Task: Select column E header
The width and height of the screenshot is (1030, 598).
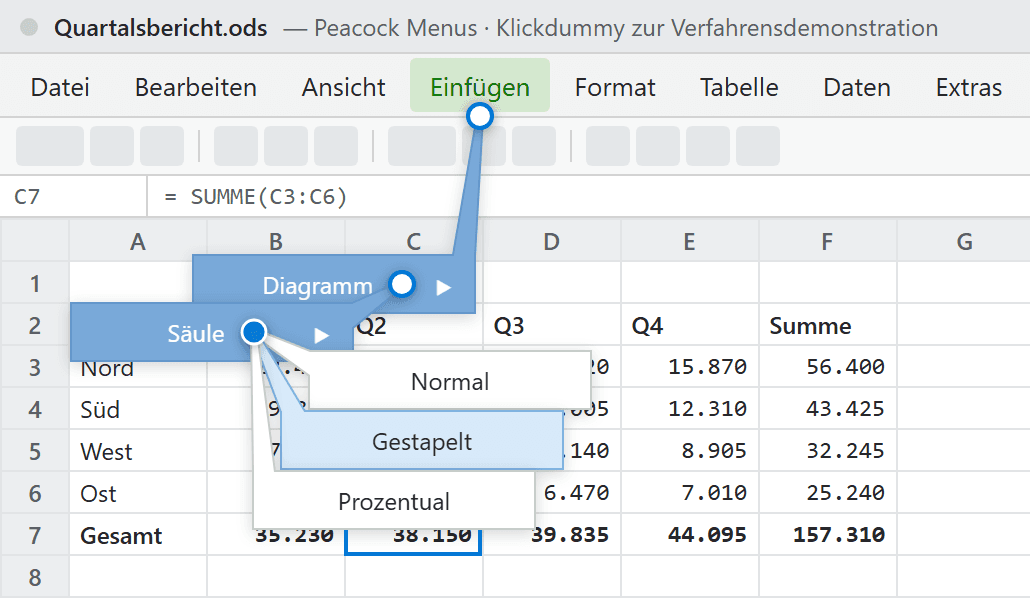Action: point(690,241)
